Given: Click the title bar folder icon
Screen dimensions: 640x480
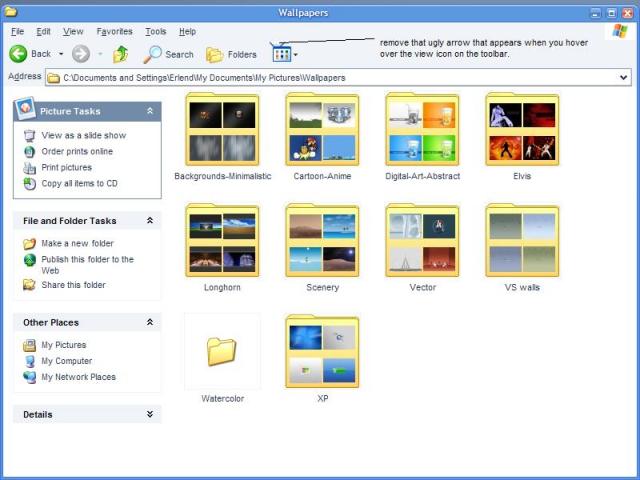Looking at the screenshot, I should (10, 11).
